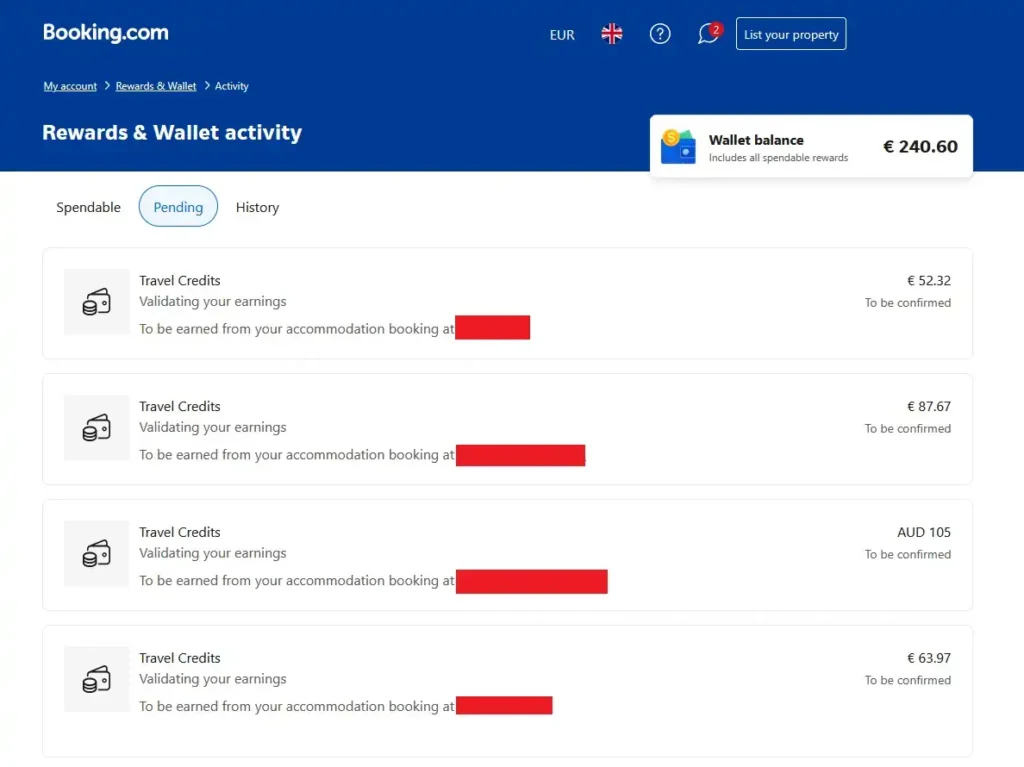Viewport: 1024px width, 767px height.
Task: Click Activity breadcrumb text
Action: click(x=232, y=86)
